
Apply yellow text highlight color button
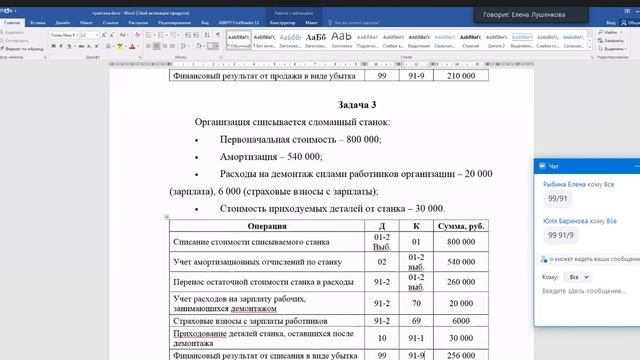[x=120, y=46]
